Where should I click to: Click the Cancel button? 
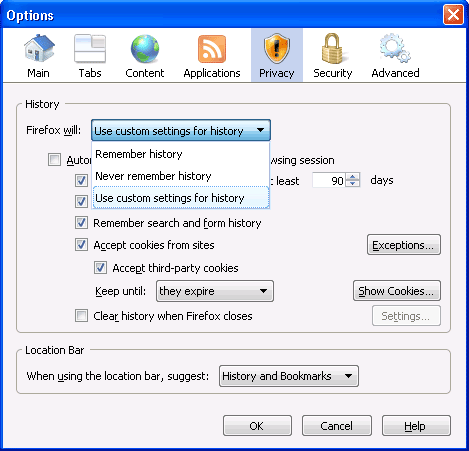coord(337,426)
